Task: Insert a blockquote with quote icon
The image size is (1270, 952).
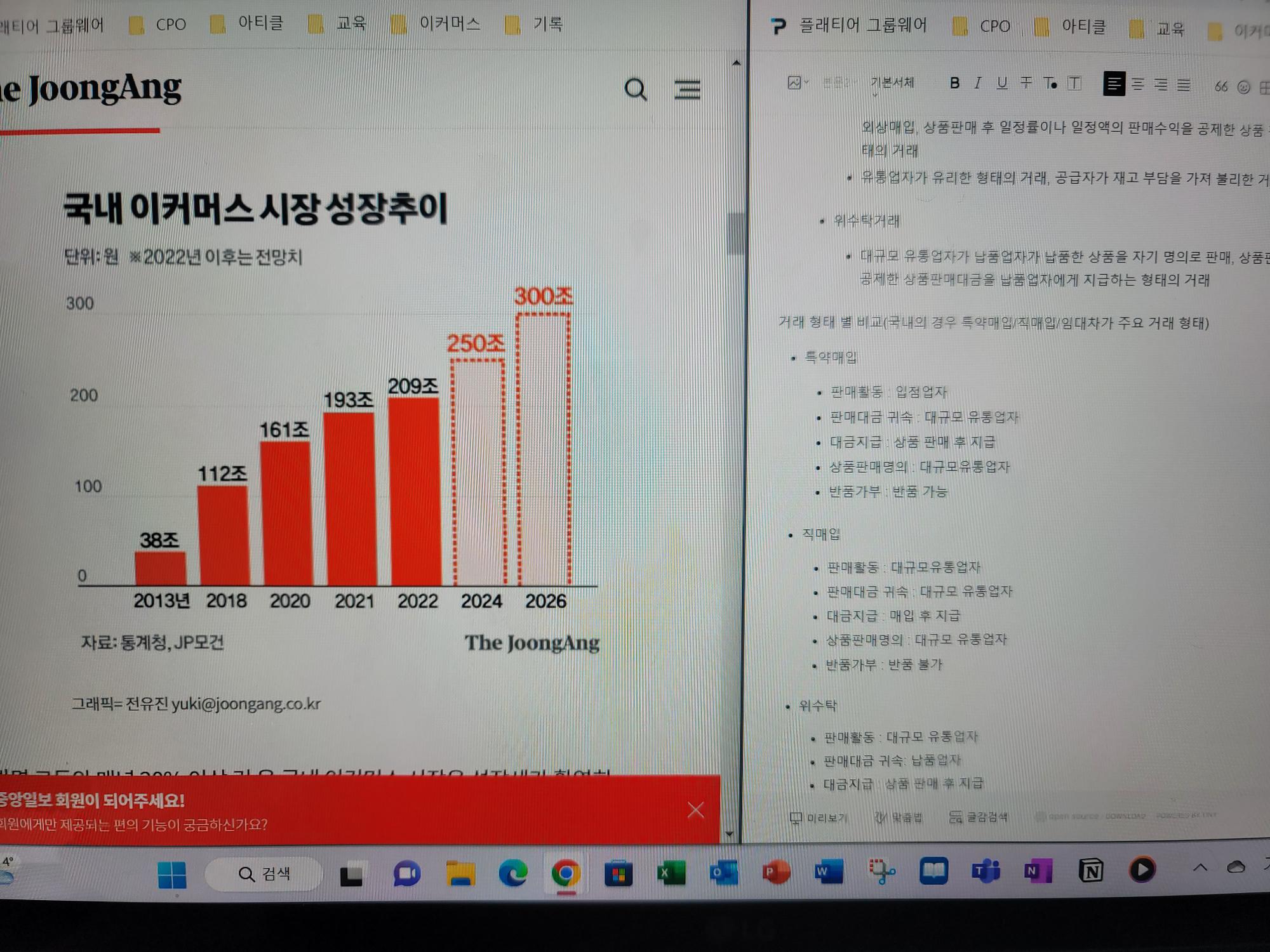Action: click(1220, 86)
